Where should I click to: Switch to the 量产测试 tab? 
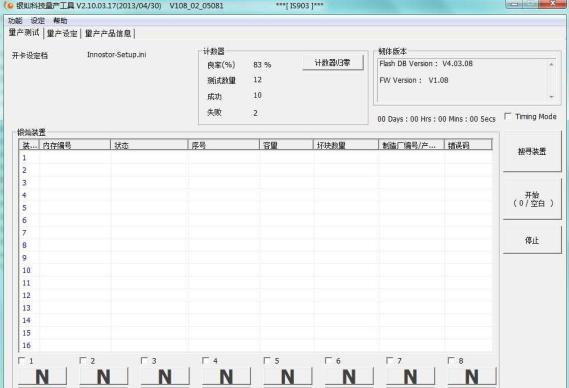coord(24,33)
